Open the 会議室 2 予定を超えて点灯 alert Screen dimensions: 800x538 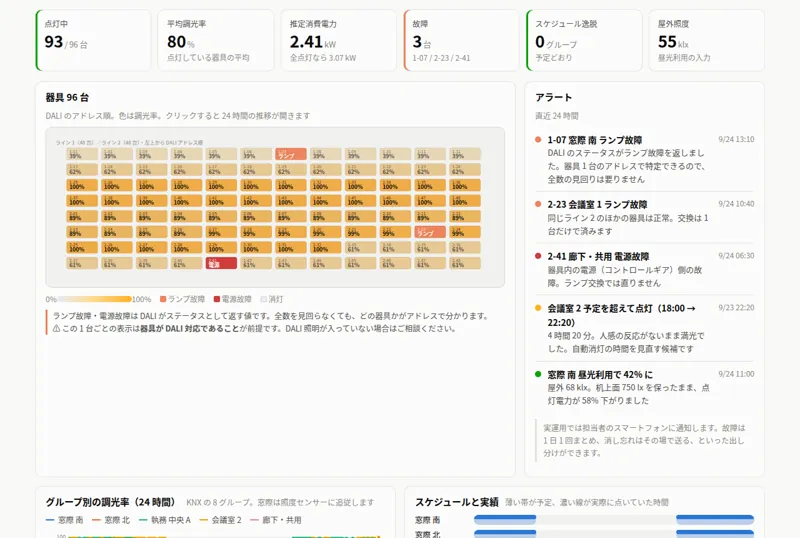pyautogui.click(x=644, y=328)
